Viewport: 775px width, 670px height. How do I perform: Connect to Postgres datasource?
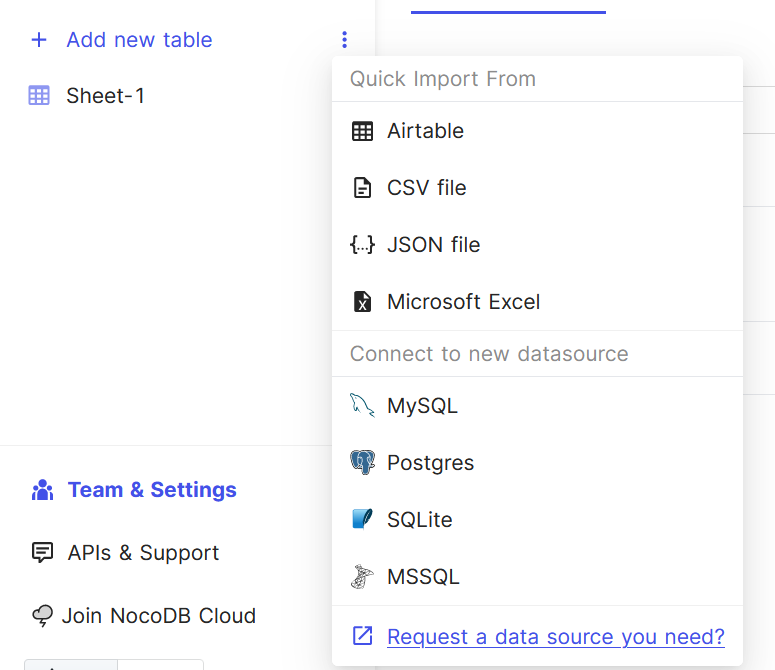537,462
